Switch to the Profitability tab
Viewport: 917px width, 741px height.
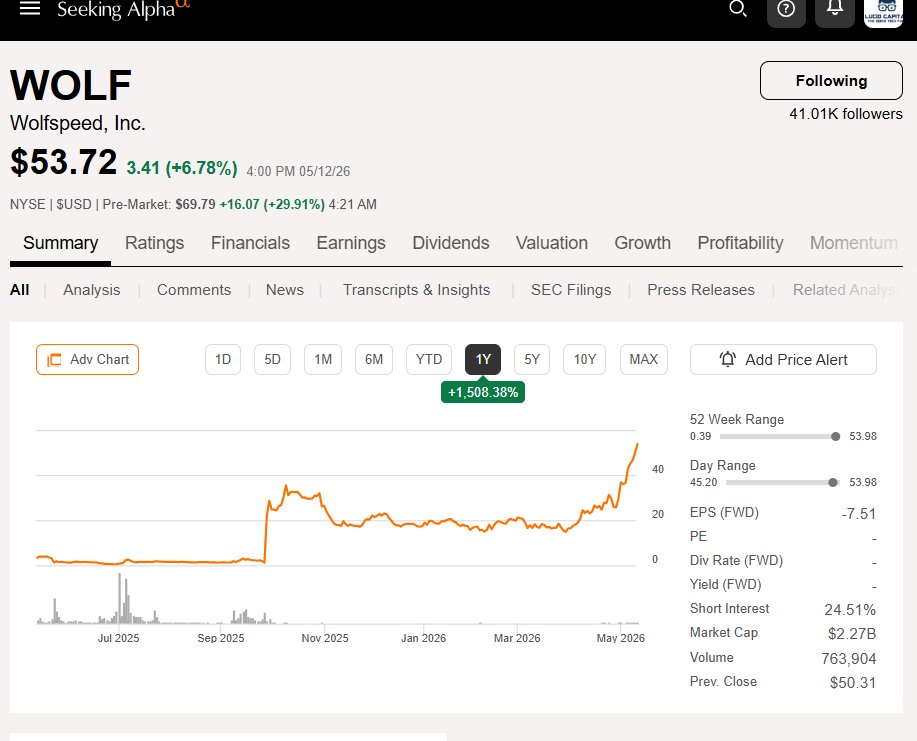tap(740, 243)
